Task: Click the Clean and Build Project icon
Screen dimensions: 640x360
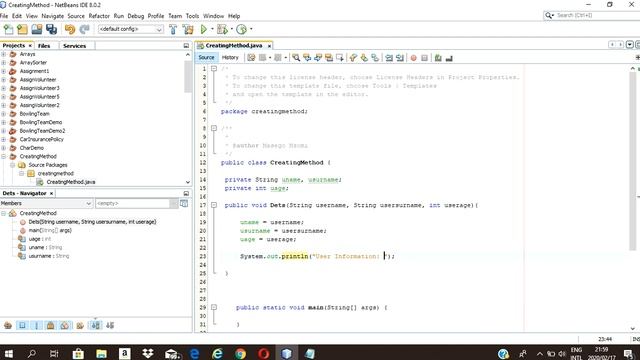Action: click(188, 29)
